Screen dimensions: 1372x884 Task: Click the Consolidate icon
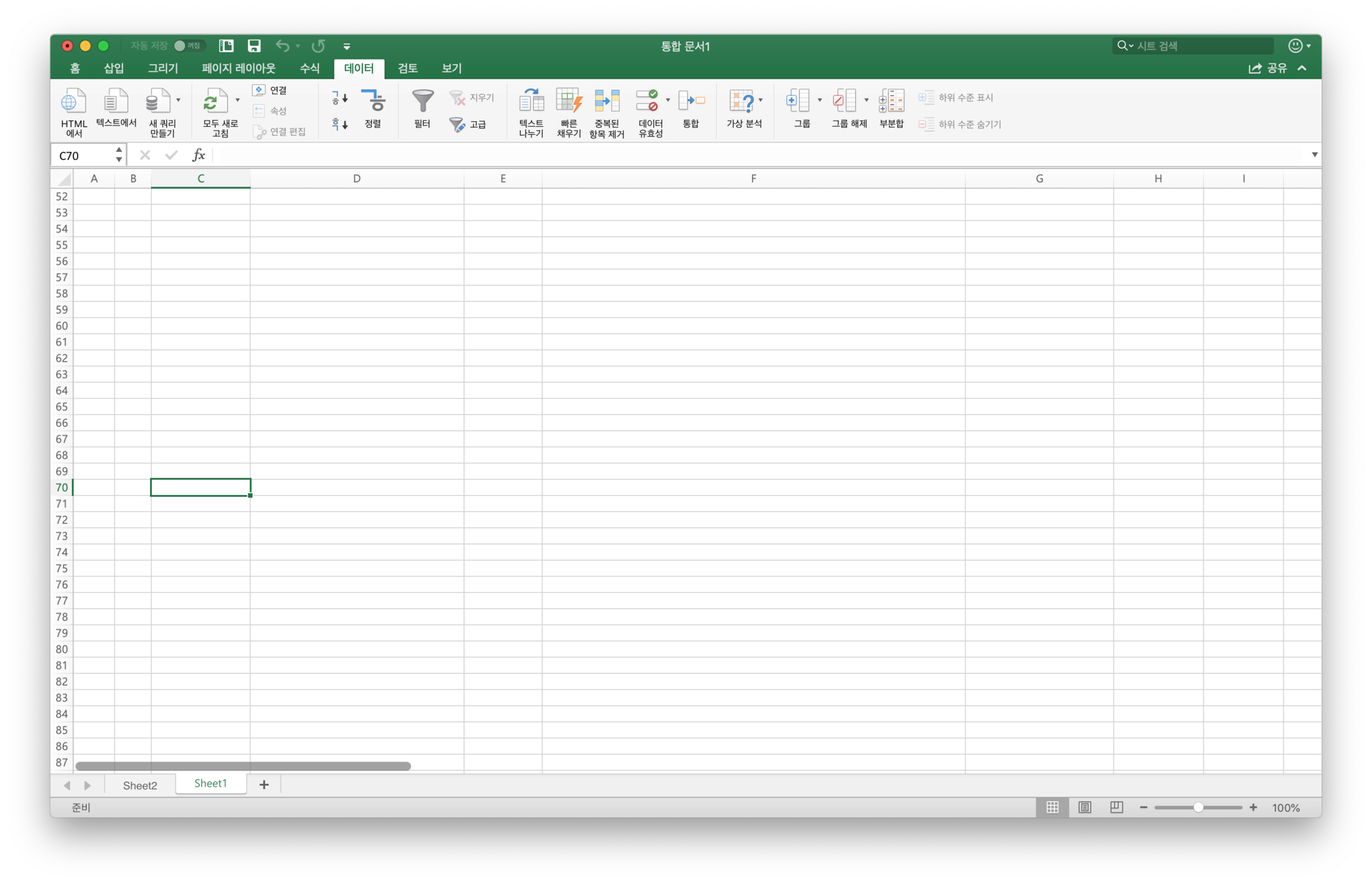pos(691,101)
